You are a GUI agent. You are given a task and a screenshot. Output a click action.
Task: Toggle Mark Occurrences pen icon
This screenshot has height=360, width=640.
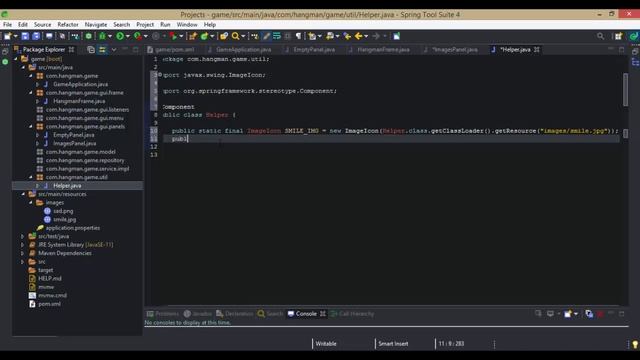(266, 36)
